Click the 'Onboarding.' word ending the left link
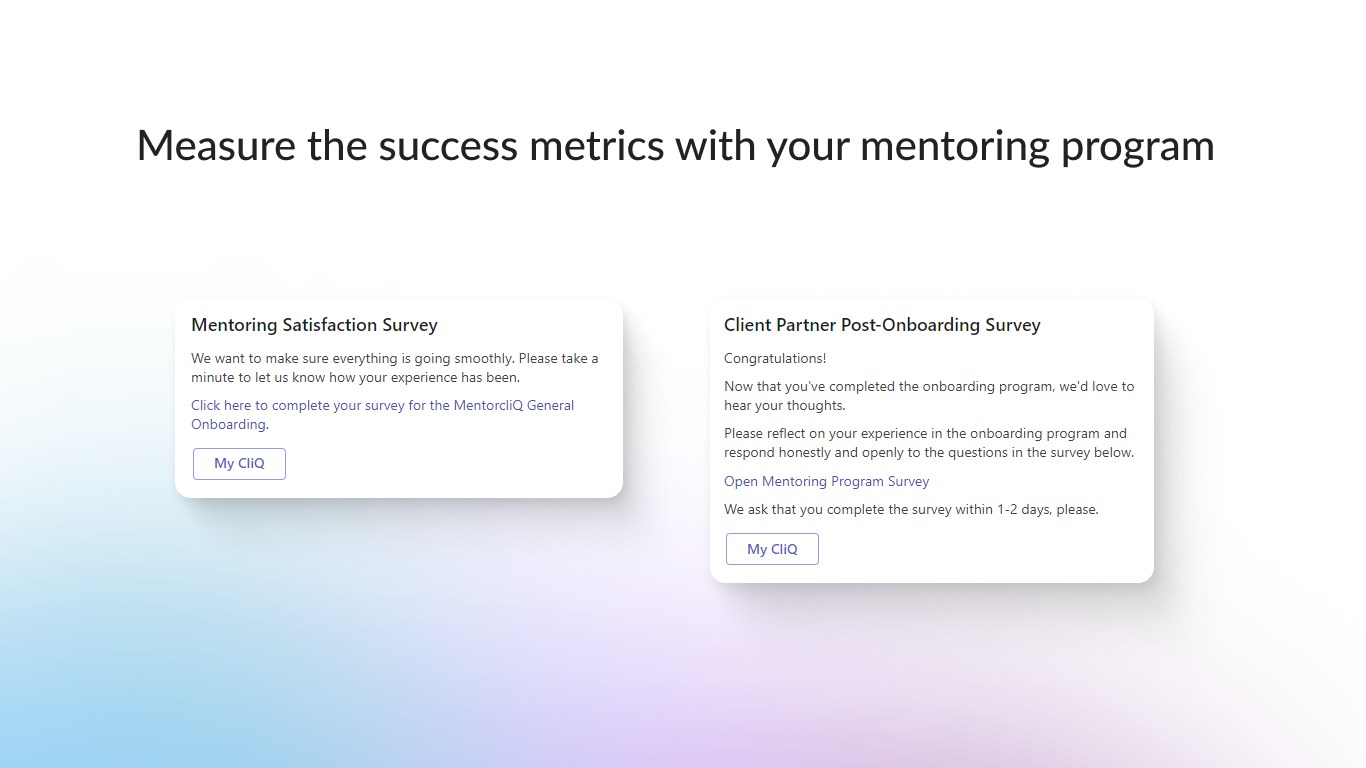Viewport: 1366px width, 768px height. [x=230, y=424]
